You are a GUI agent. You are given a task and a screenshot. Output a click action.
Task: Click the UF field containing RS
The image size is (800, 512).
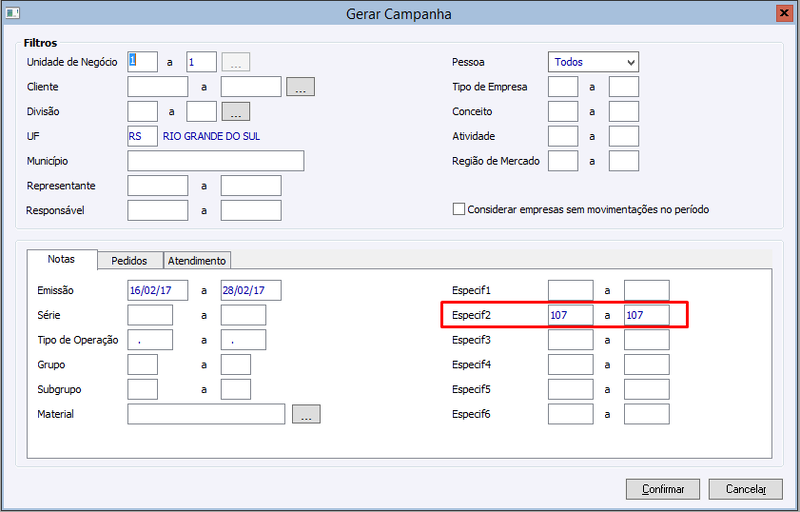click(142, 136)
